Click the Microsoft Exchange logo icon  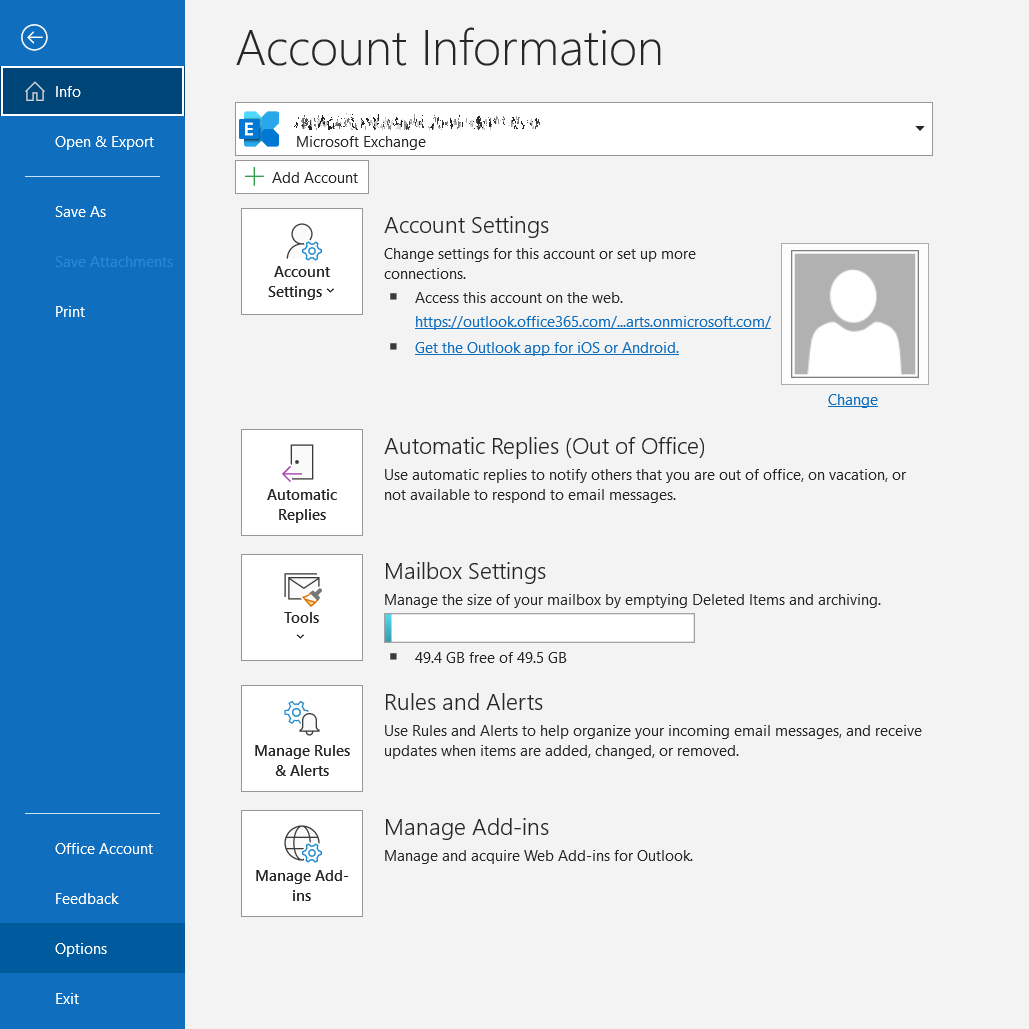click(x=260, y=129)
